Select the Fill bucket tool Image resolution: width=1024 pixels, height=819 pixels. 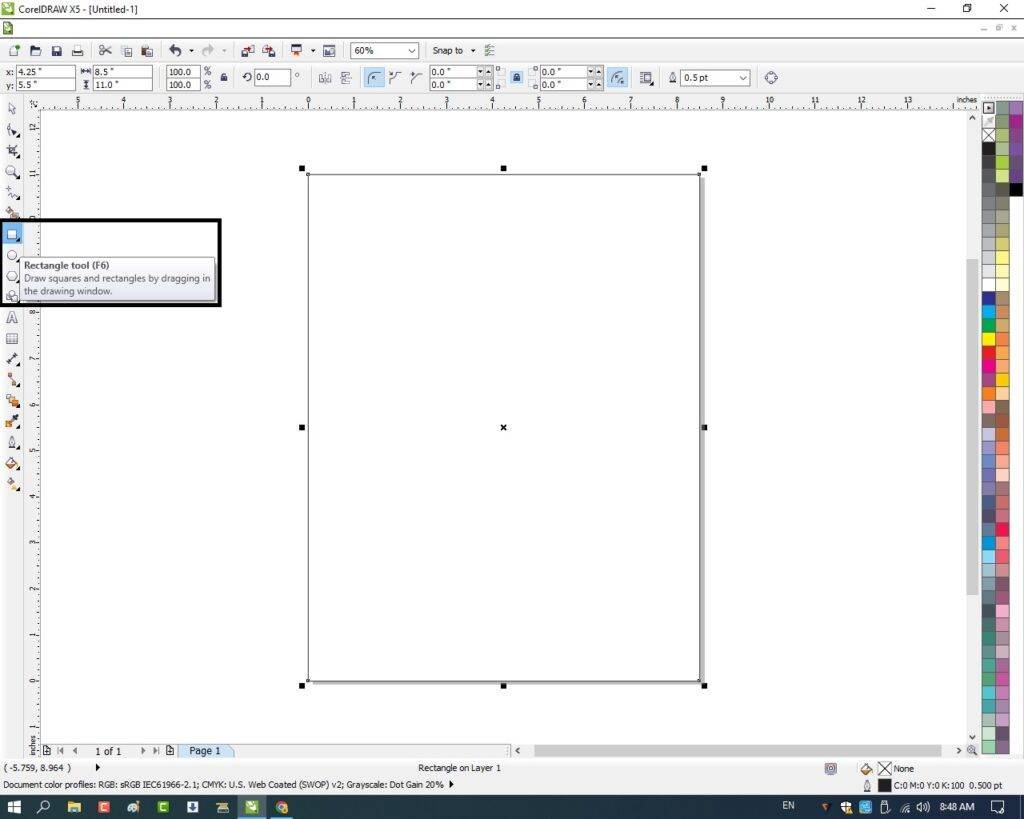pyautogui.click(x=12, y=464)
